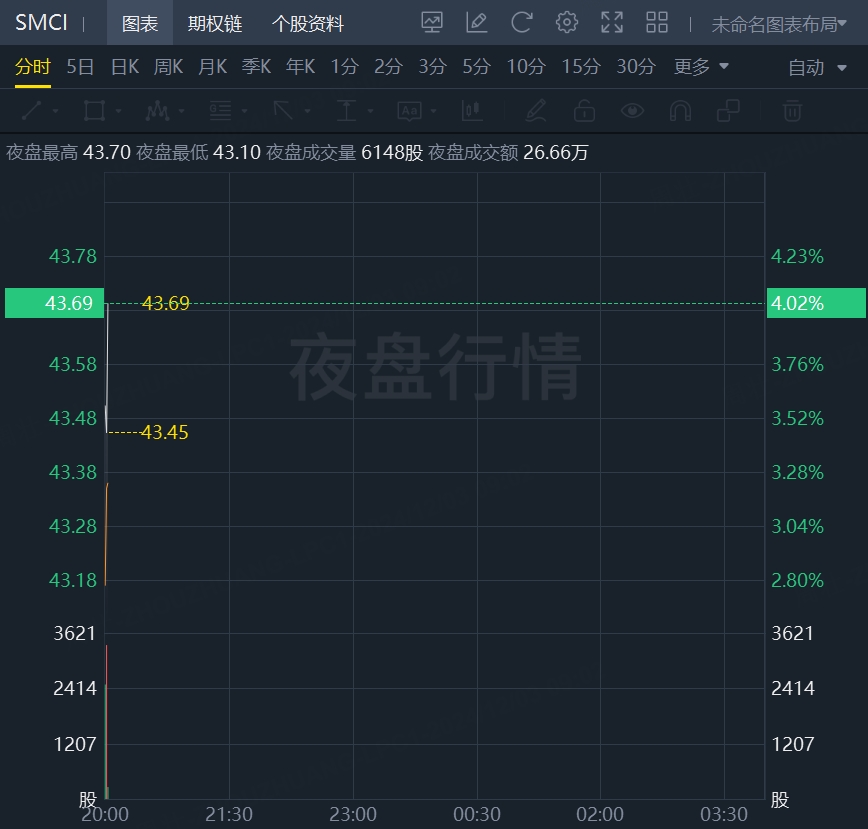The height and width of the screenshot is (829, 868).
Task: Choose the 30分 interval
Action: point(636,66)
